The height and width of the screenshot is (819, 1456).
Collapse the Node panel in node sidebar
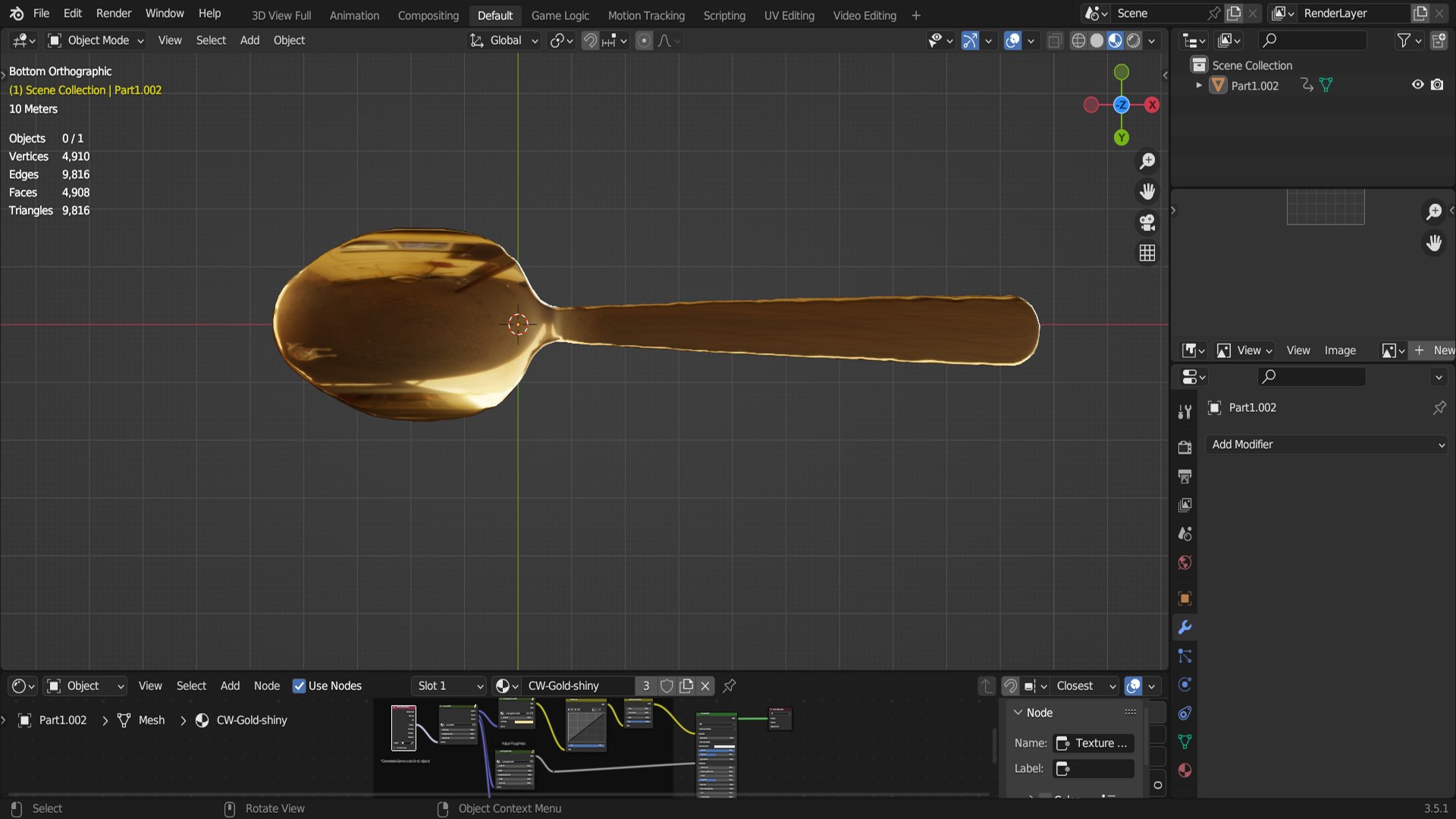tap(1018, 712)
